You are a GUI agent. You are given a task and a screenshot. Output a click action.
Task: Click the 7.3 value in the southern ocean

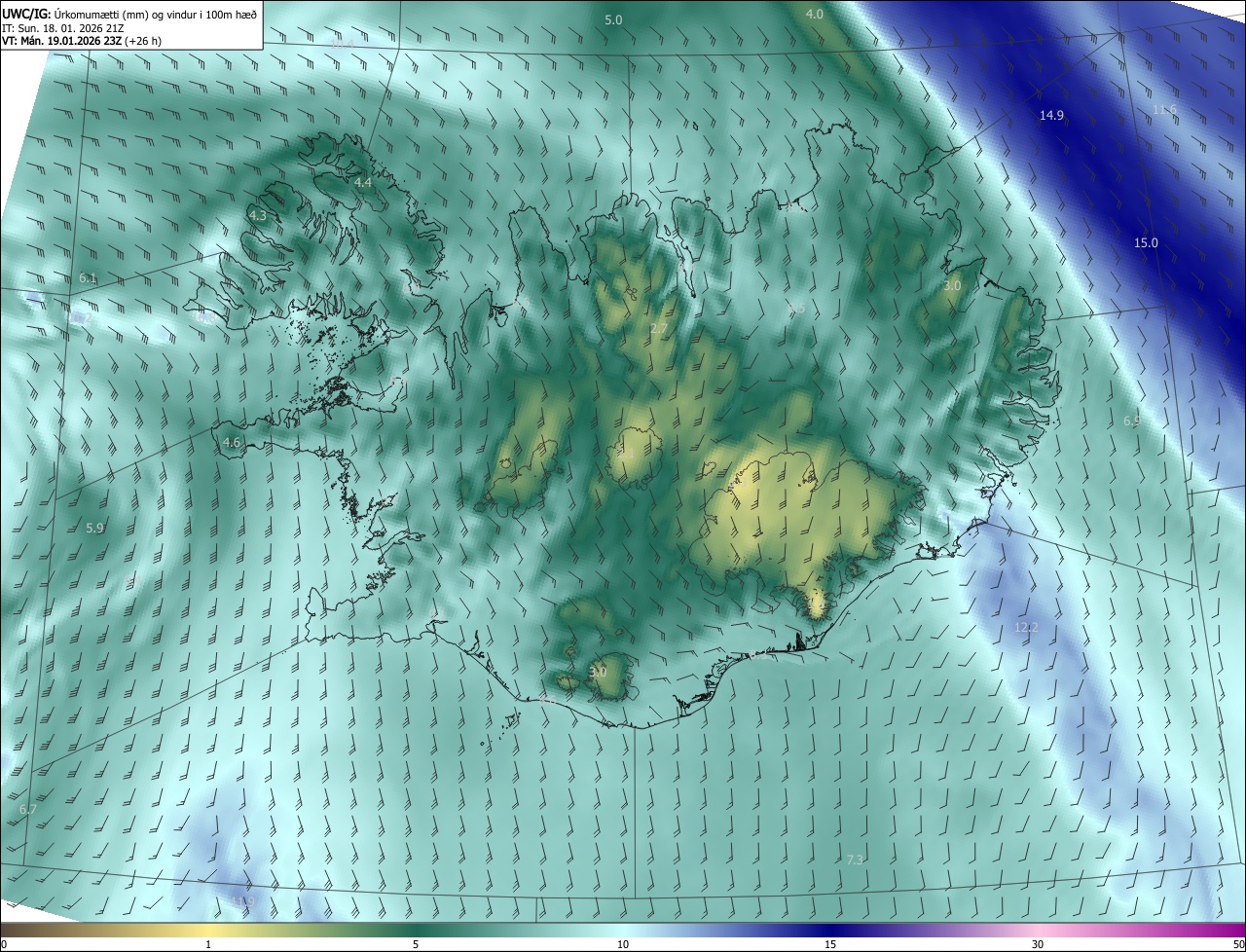[x=855, y=860]
